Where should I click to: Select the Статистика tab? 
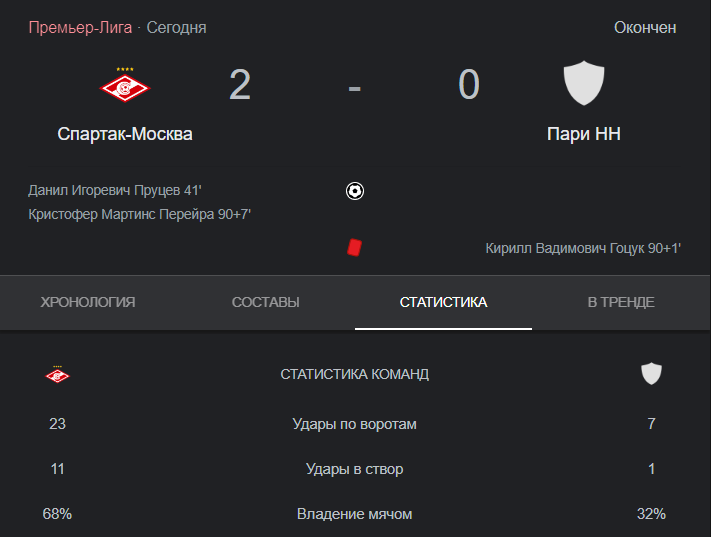tap(443, 302)
